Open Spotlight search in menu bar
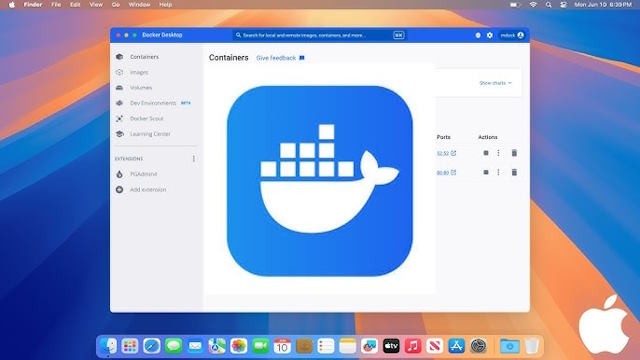This screenshot has width=640, height=360. point(549,4)
